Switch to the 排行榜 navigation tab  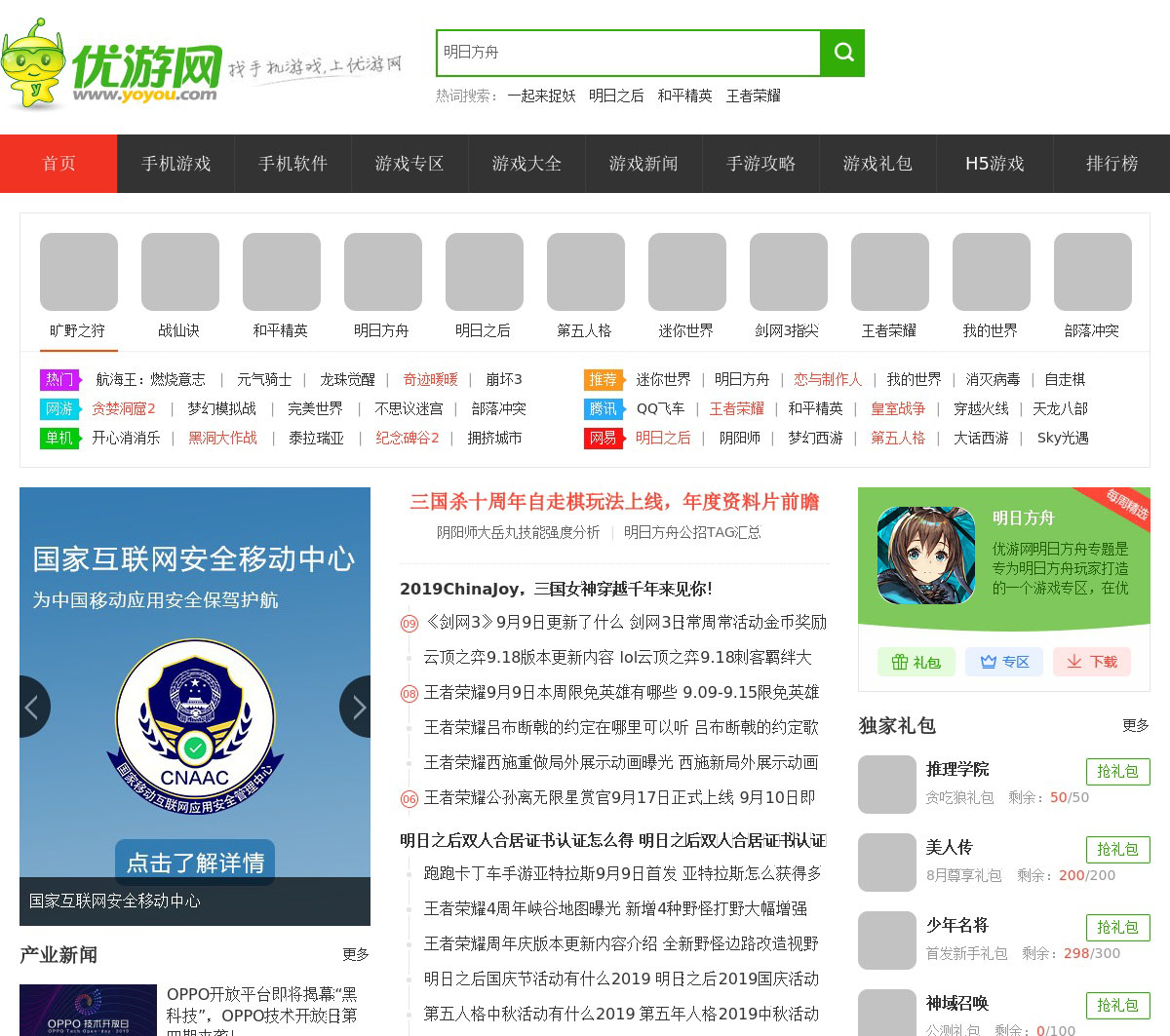tap(1111, 164)
